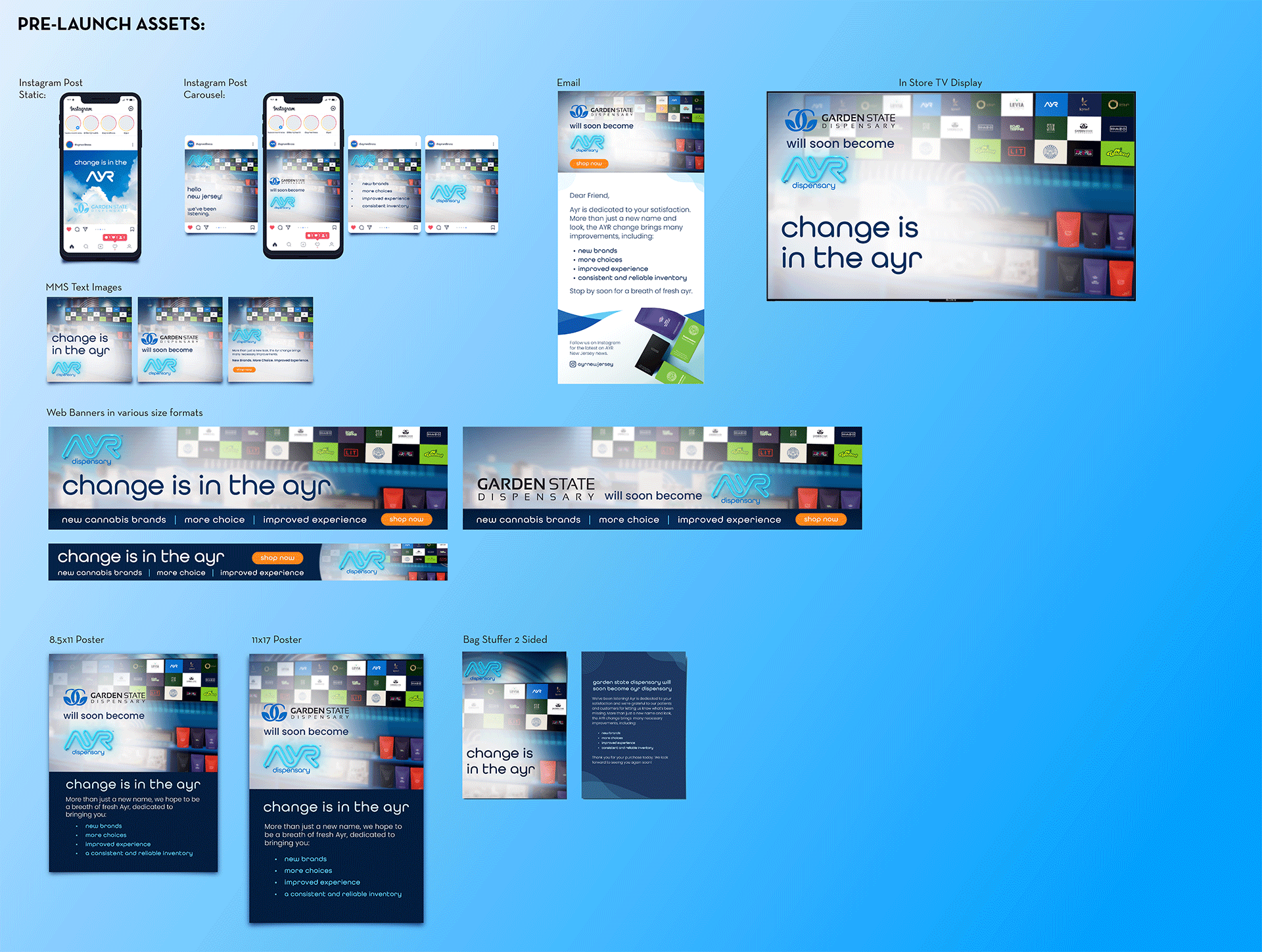Select the 'will soon become' MMS image
Screen dimensions: 1262x952
click(180, 340)
